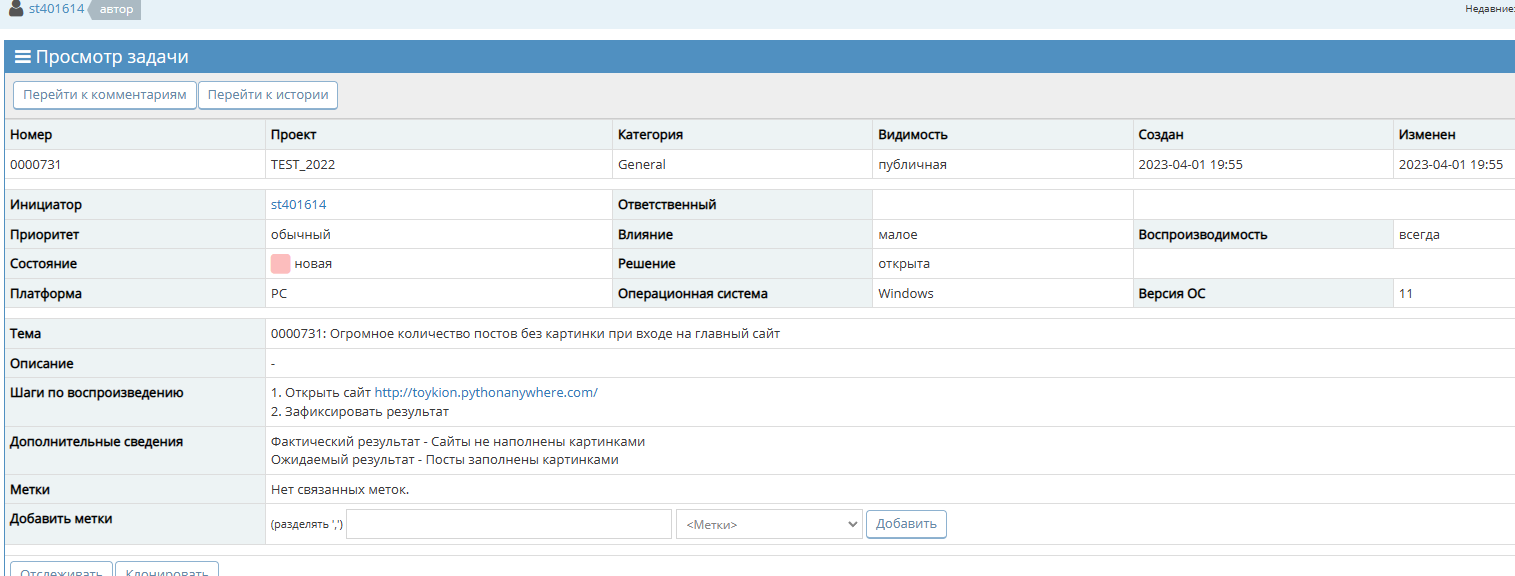Screen dimensions: 1515x576
Task: Select priority value обычный
Action: click(301, 235)
